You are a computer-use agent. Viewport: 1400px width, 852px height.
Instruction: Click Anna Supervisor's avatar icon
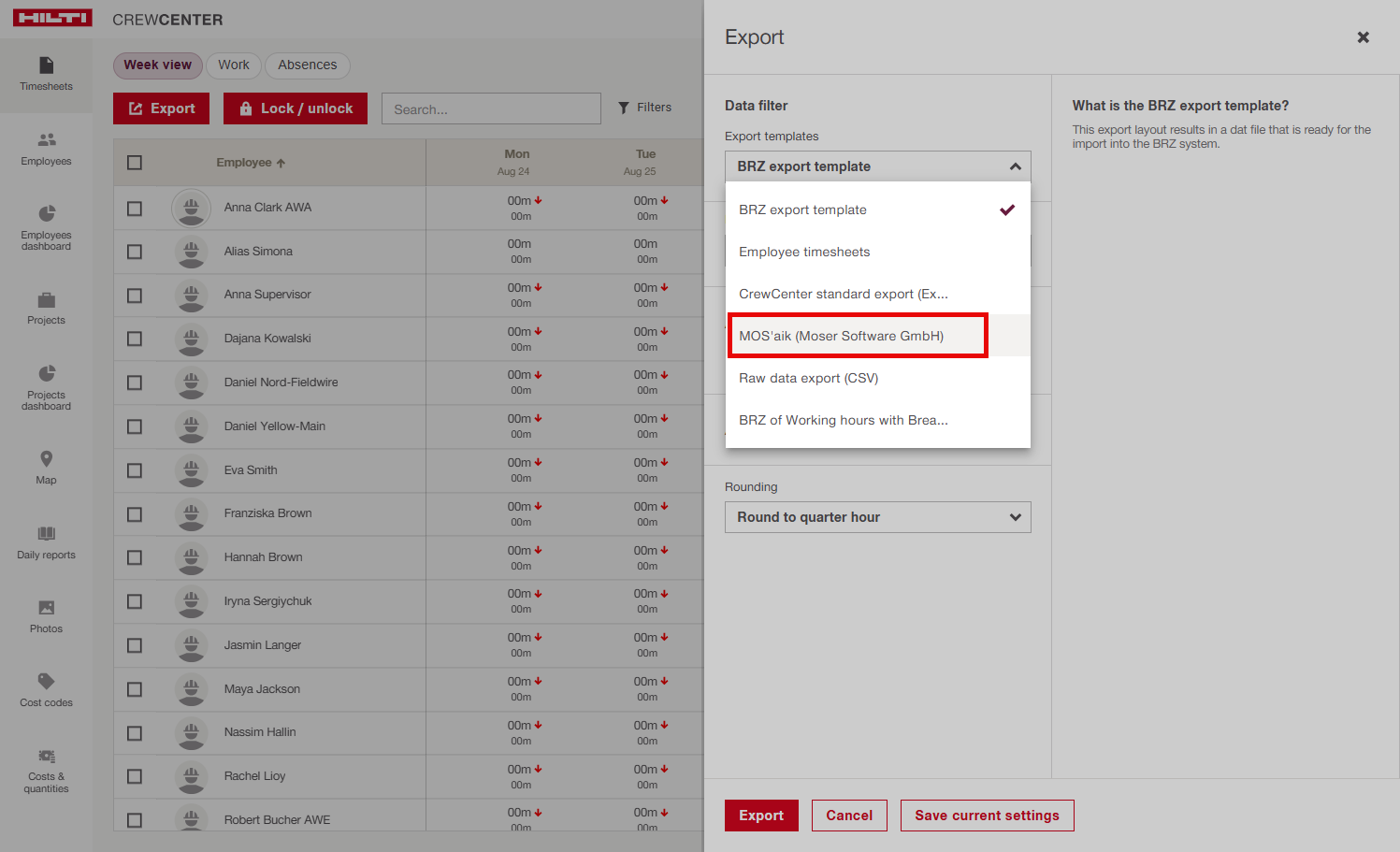click(x=191, y=295)
